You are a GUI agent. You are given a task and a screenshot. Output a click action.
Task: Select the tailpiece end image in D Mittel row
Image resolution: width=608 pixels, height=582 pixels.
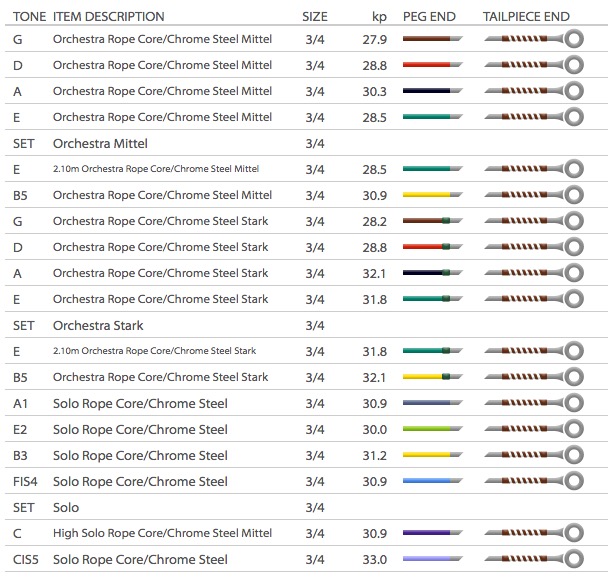click(534, 65)
